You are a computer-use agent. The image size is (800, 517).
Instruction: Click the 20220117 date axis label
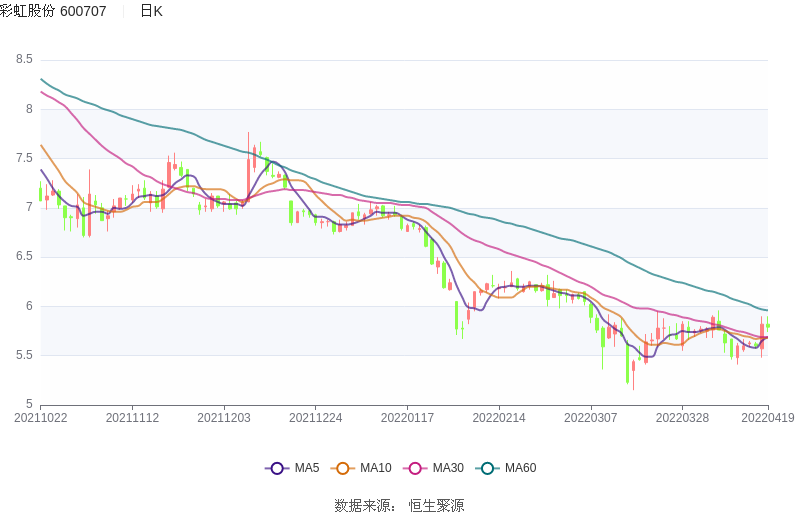pyautogui.click(x=407, y=418)
